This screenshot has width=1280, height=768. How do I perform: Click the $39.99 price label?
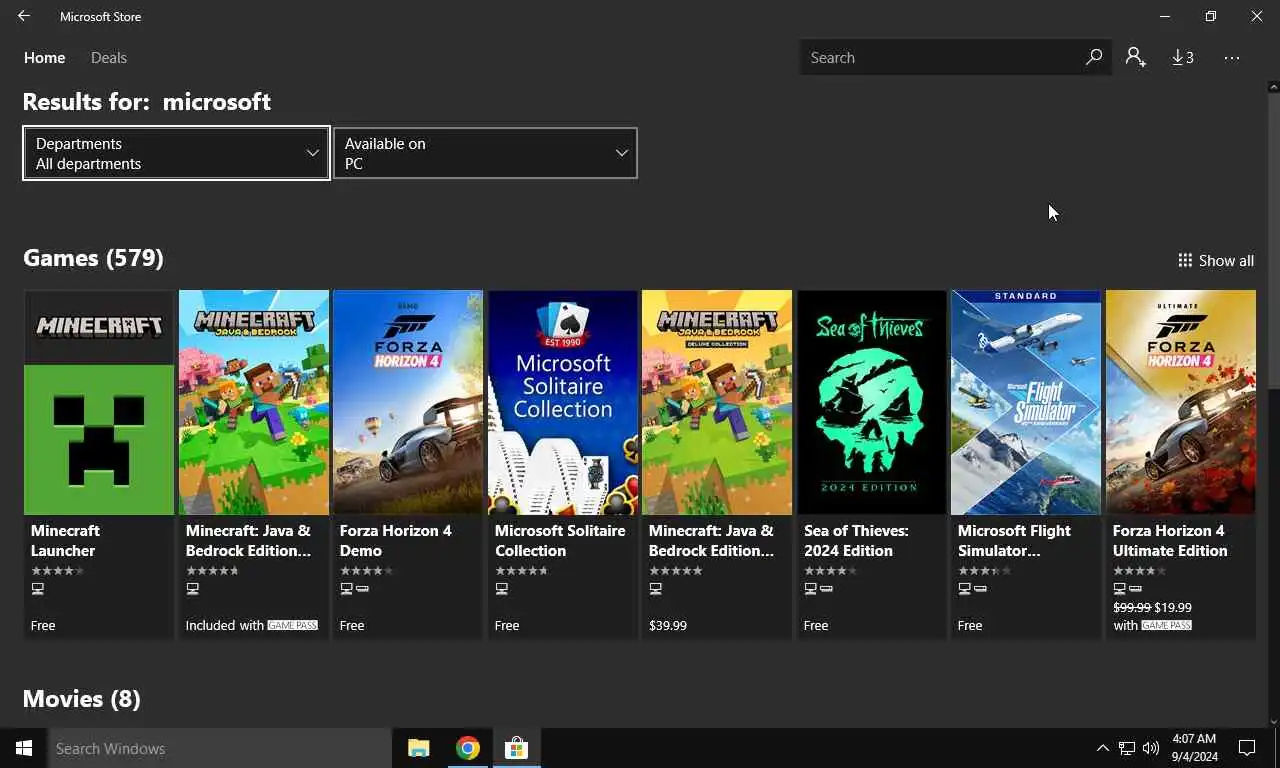pyautogui.click(x=668, y=625)
